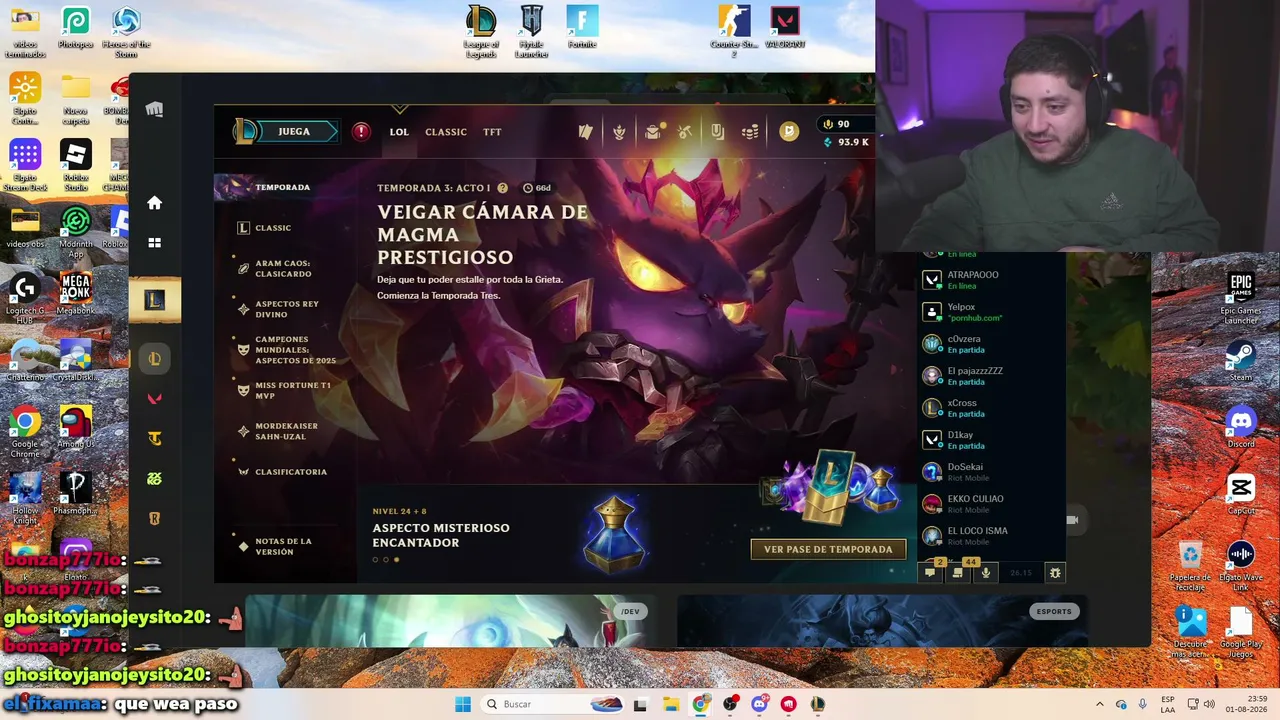The width and height of the screenshot is (1280, 720).
Task: Select friend c0vzera in friends list
Action: pyautogui.click(x=991, y=344)
